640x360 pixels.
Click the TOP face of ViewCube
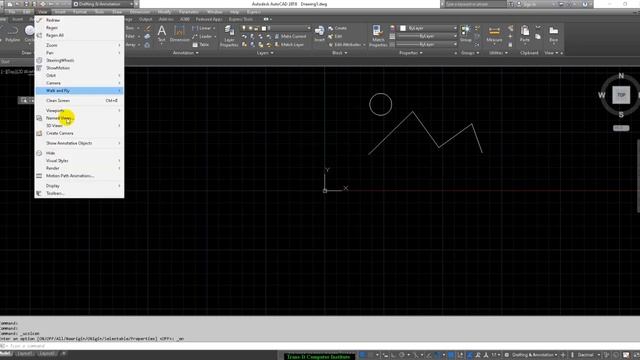tap(621, 95)
